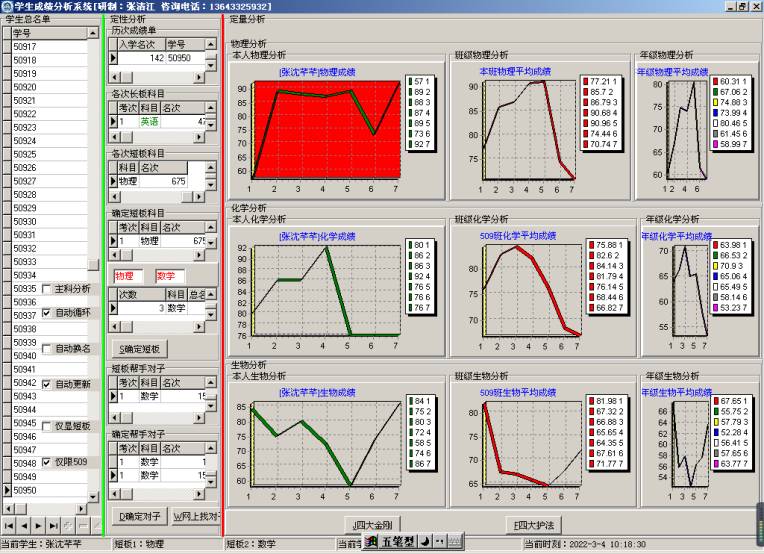
Task: Go to first record in navigator
Action: coord(9,524)
